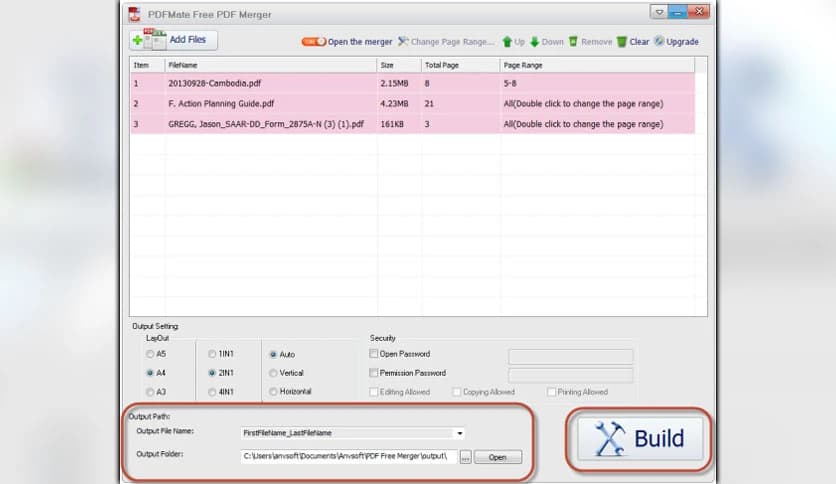Move file down with Down arrow
The image size is (836, 484).
click(x=546, y=42)
